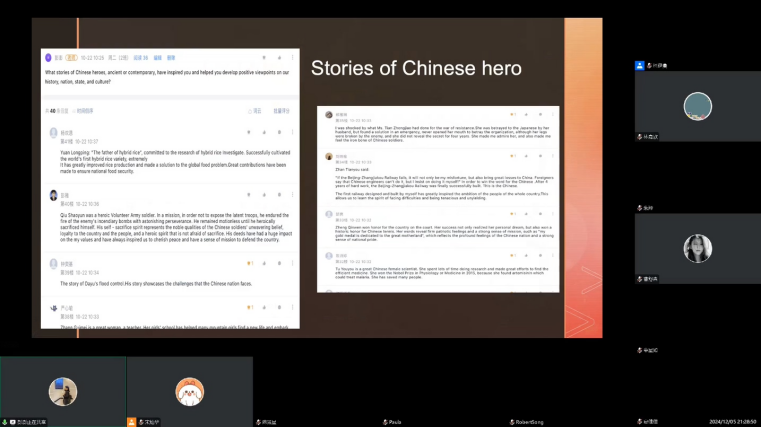Screen dimensions: 761x427
Task: Click the purple author avatar on the question post
Action: point(48,58)
